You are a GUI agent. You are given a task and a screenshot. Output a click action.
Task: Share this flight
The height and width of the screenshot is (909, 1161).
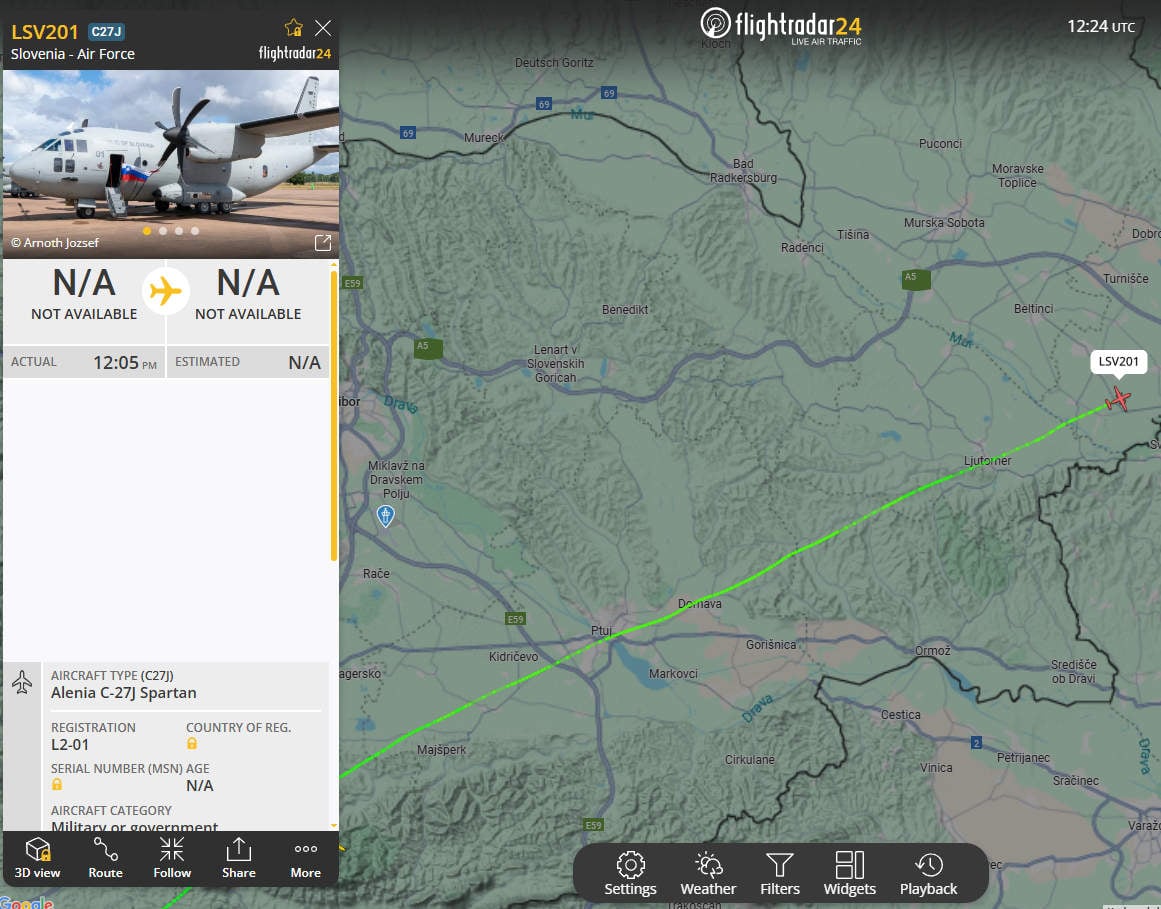coord(238,858)
